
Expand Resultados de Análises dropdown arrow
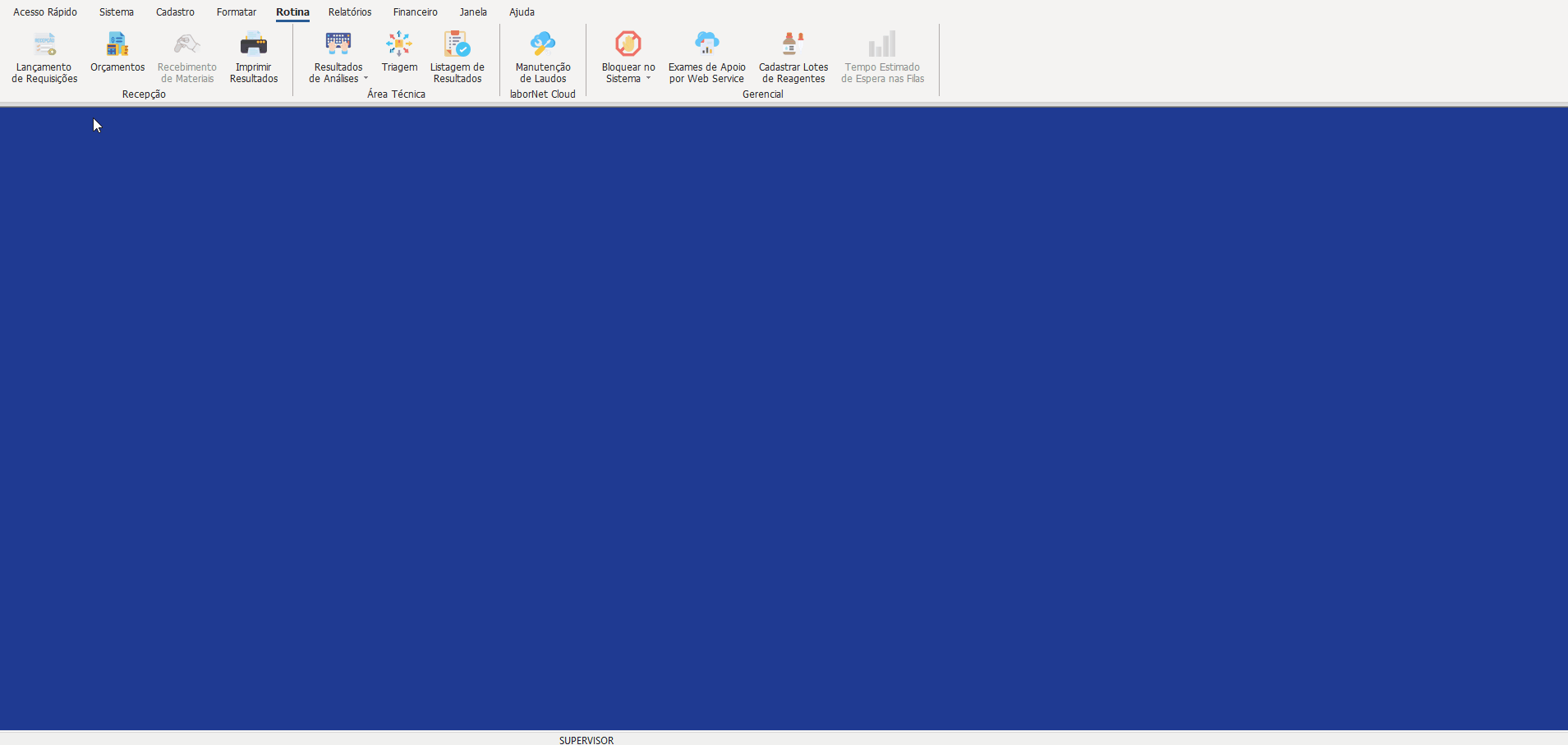[366, 79]
